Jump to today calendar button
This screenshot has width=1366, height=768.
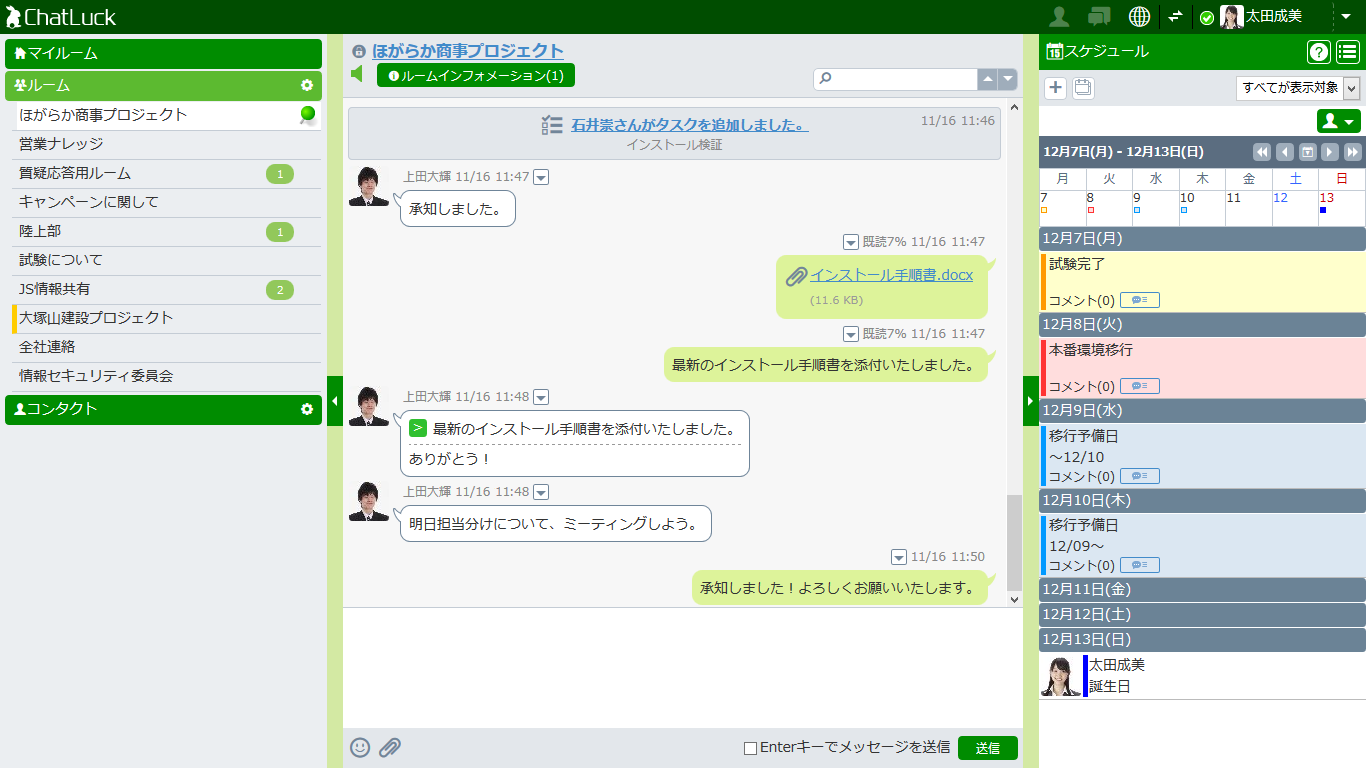click(1307, 152)
